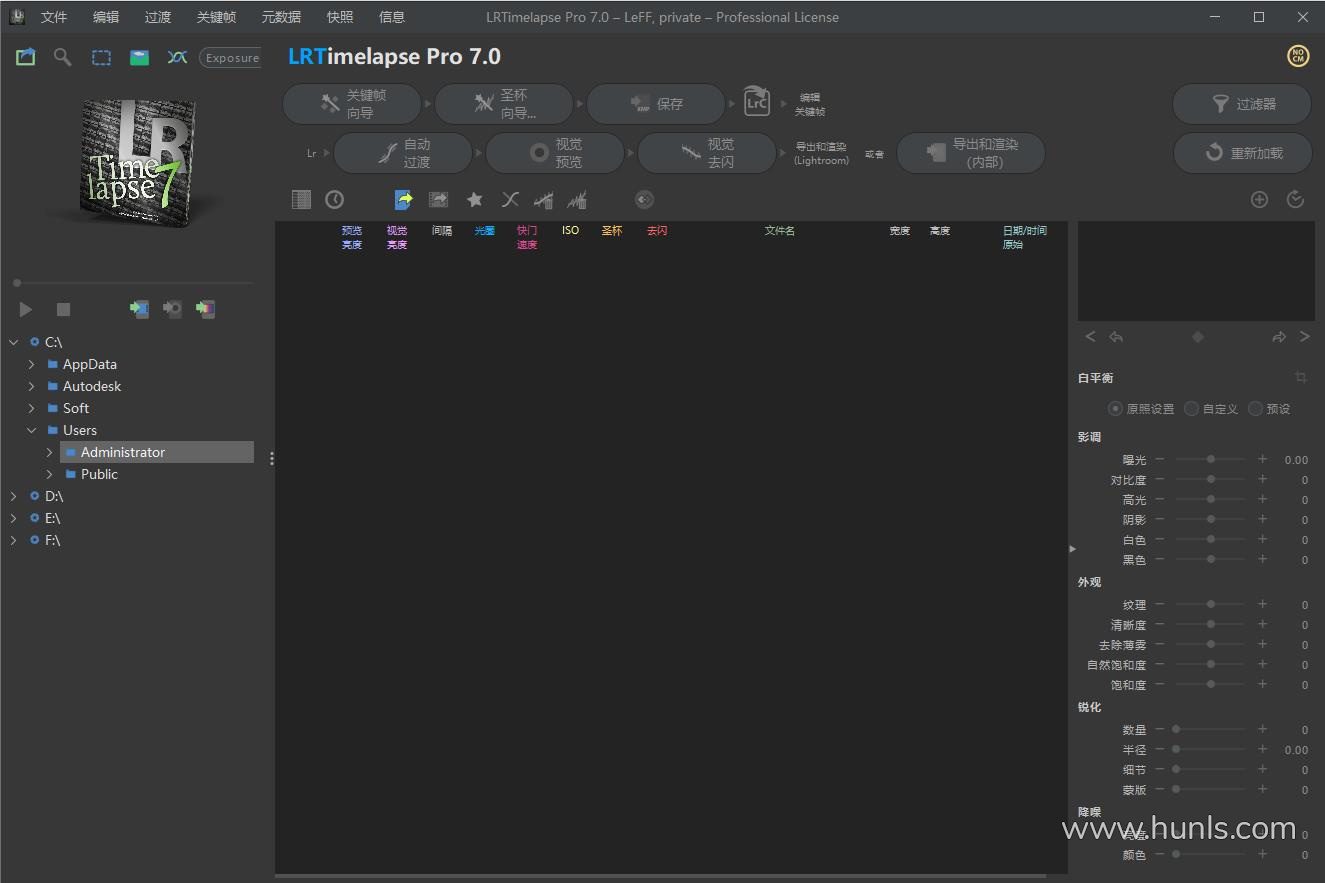This screenshot has width=1325, height=883.
Task: Click the LrC icon in workflow row
Action: (757, 103)
